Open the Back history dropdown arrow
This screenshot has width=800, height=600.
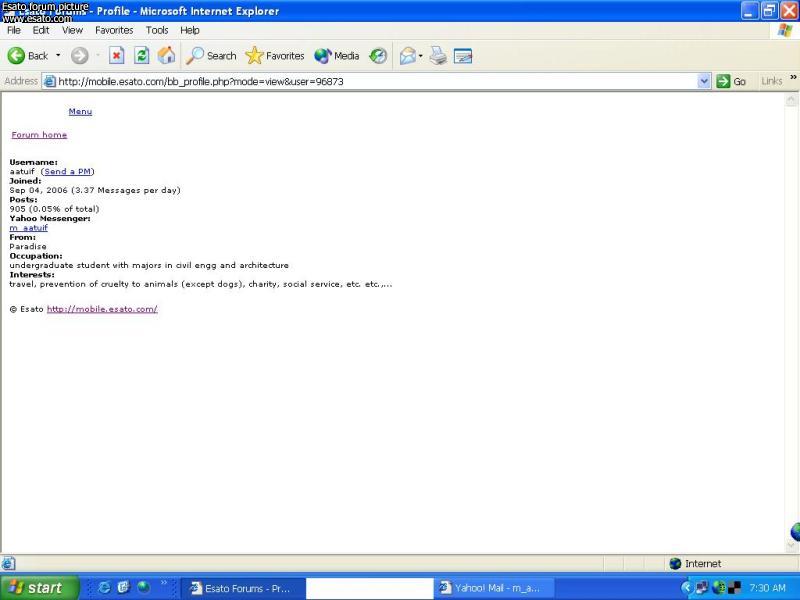[x=58, y=56]
